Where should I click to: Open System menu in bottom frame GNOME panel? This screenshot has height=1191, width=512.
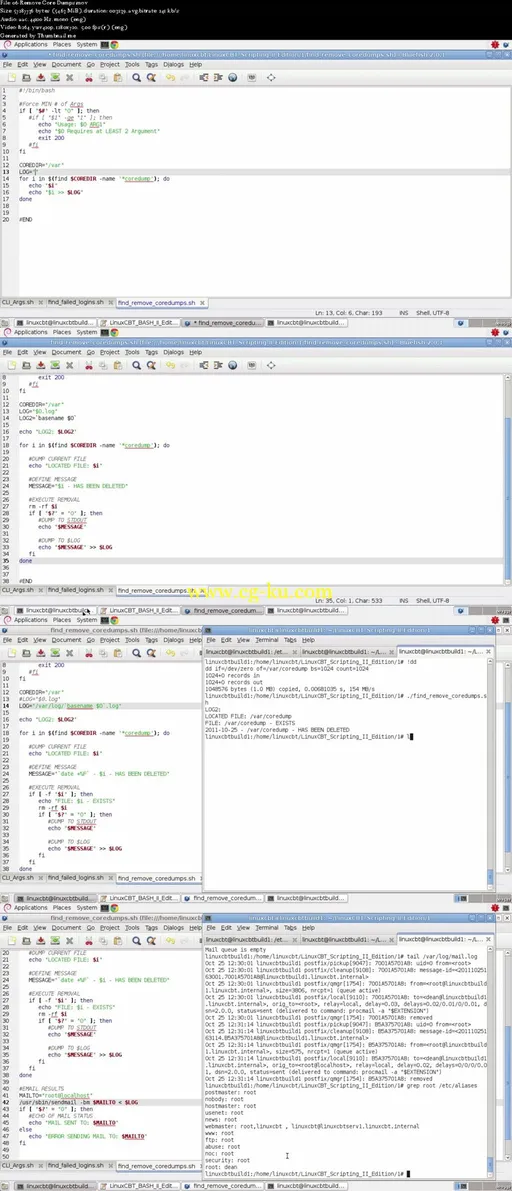pos(87,907)
